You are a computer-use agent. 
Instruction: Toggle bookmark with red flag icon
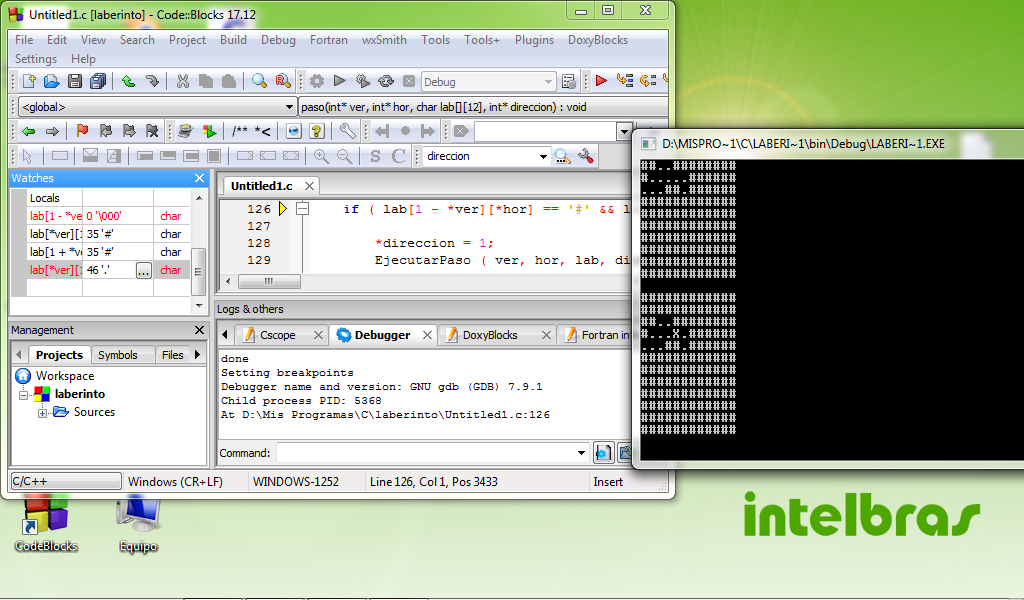(x=82, y=131)
